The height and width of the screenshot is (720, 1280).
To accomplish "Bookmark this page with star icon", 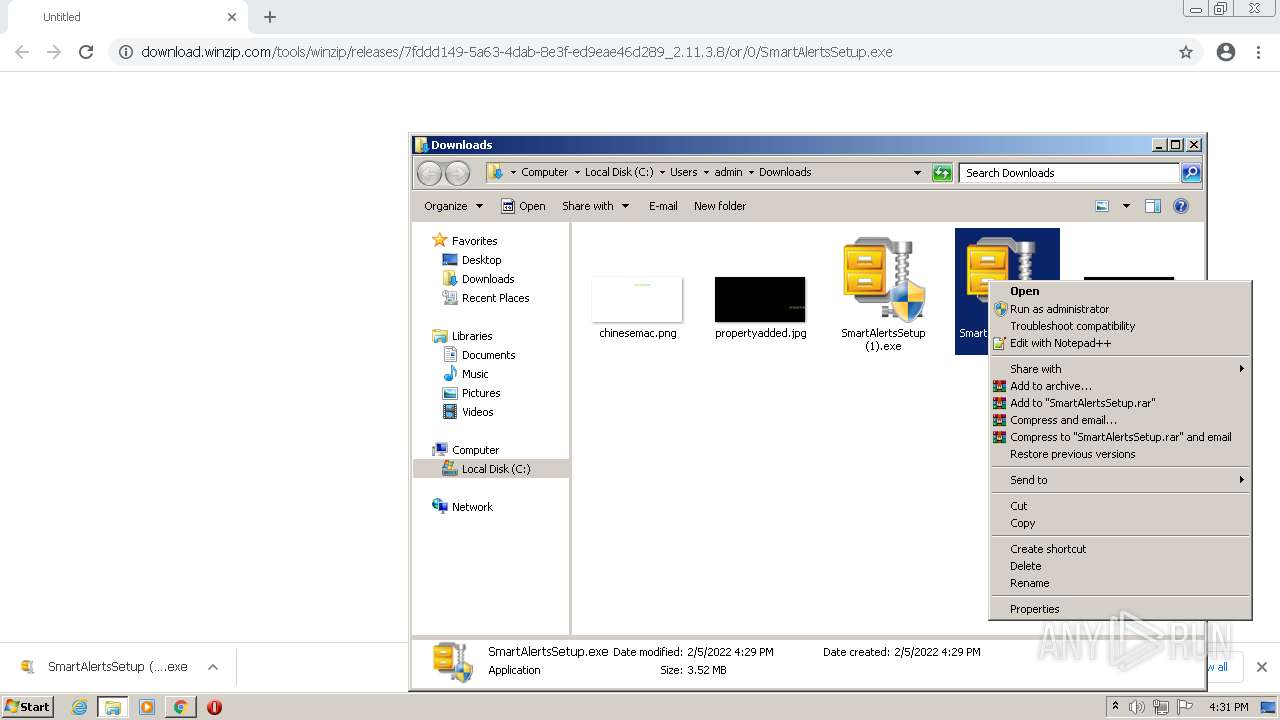I will click(x=1186, y=52).
